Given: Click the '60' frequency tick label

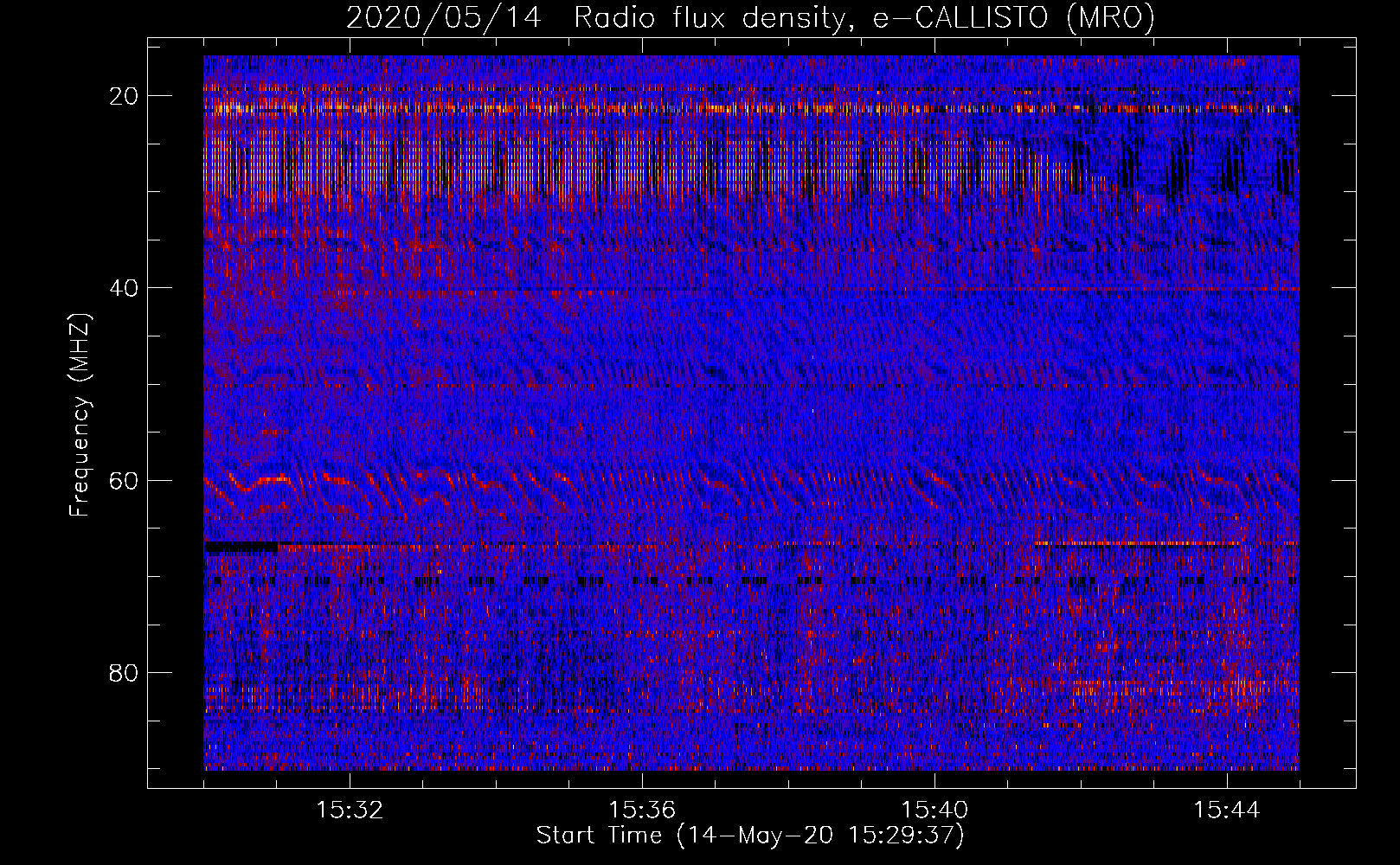Looking at the screenshot, I should pyautogui.click(x=125, y=480).
